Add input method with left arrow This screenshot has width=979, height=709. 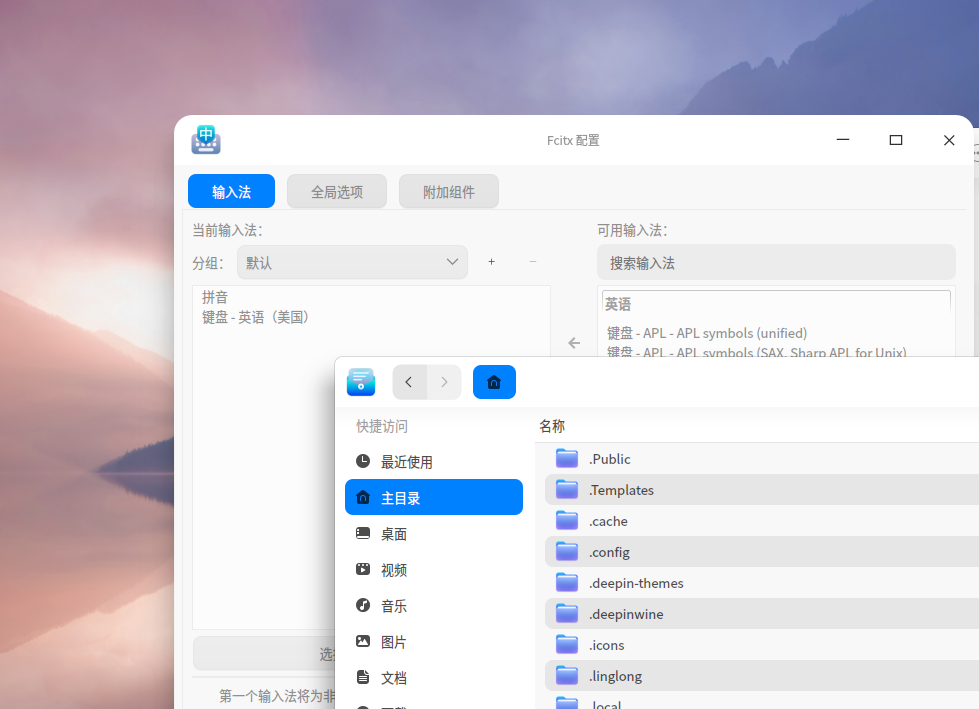click(x=574, y=343)
